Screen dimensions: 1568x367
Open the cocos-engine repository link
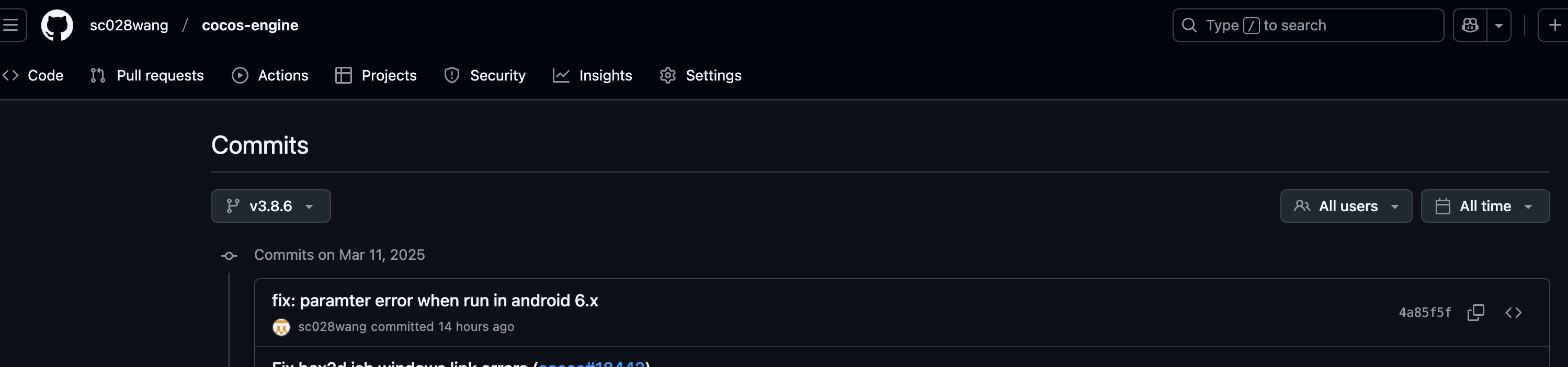coord(249,25)
